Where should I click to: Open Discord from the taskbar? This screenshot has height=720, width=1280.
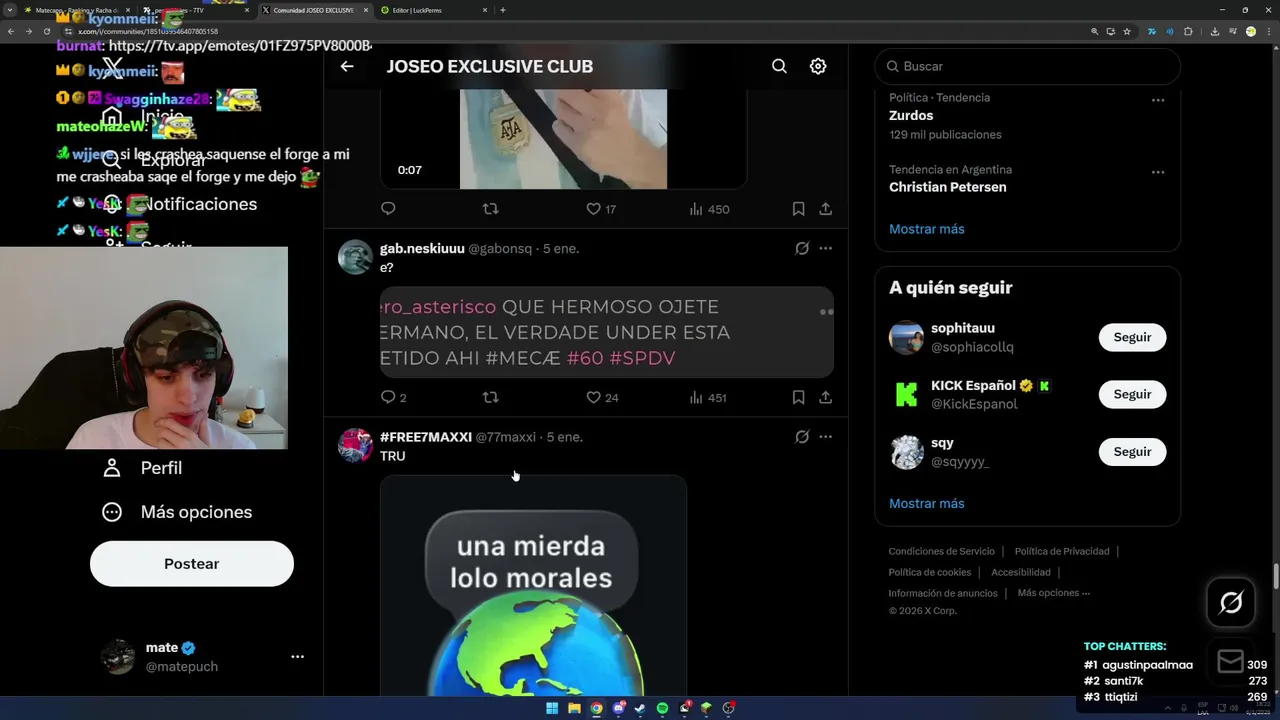pyautogui.click(x=618, y=708)
